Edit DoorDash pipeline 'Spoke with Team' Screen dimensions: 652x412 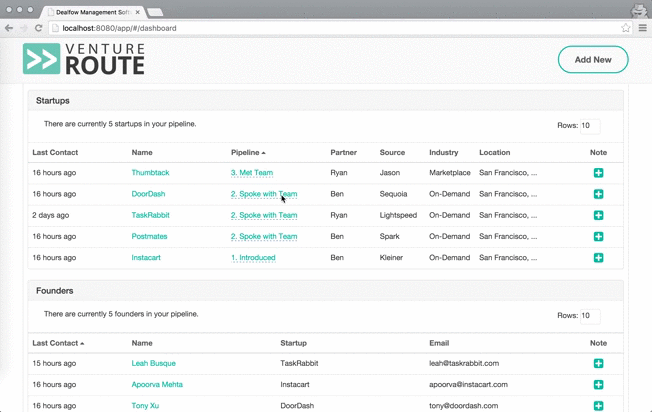[264, 194]
